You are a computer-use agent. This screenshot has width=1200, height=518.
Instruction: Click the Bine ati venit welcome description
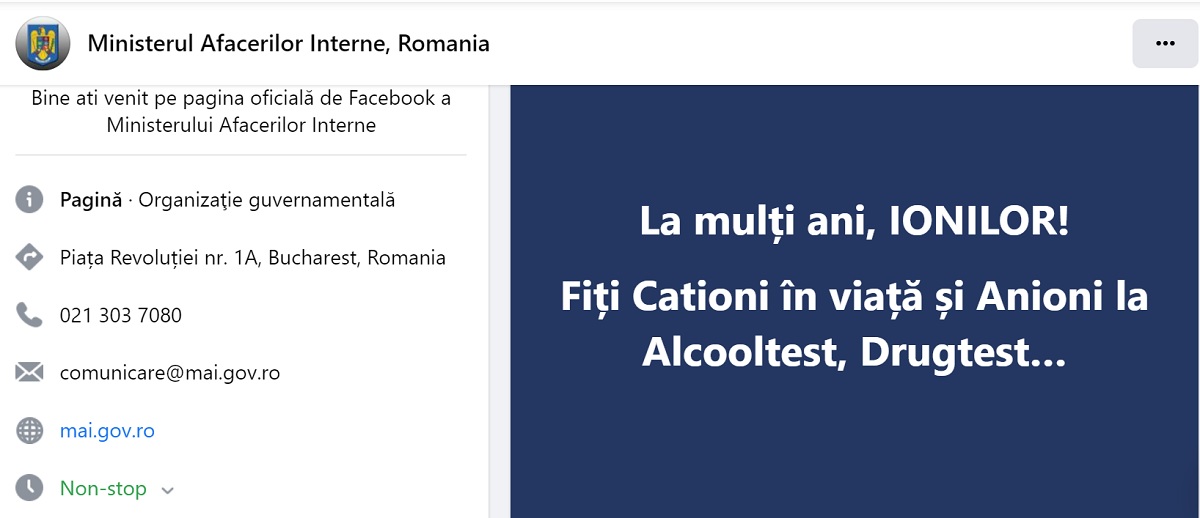pos(241,112)
